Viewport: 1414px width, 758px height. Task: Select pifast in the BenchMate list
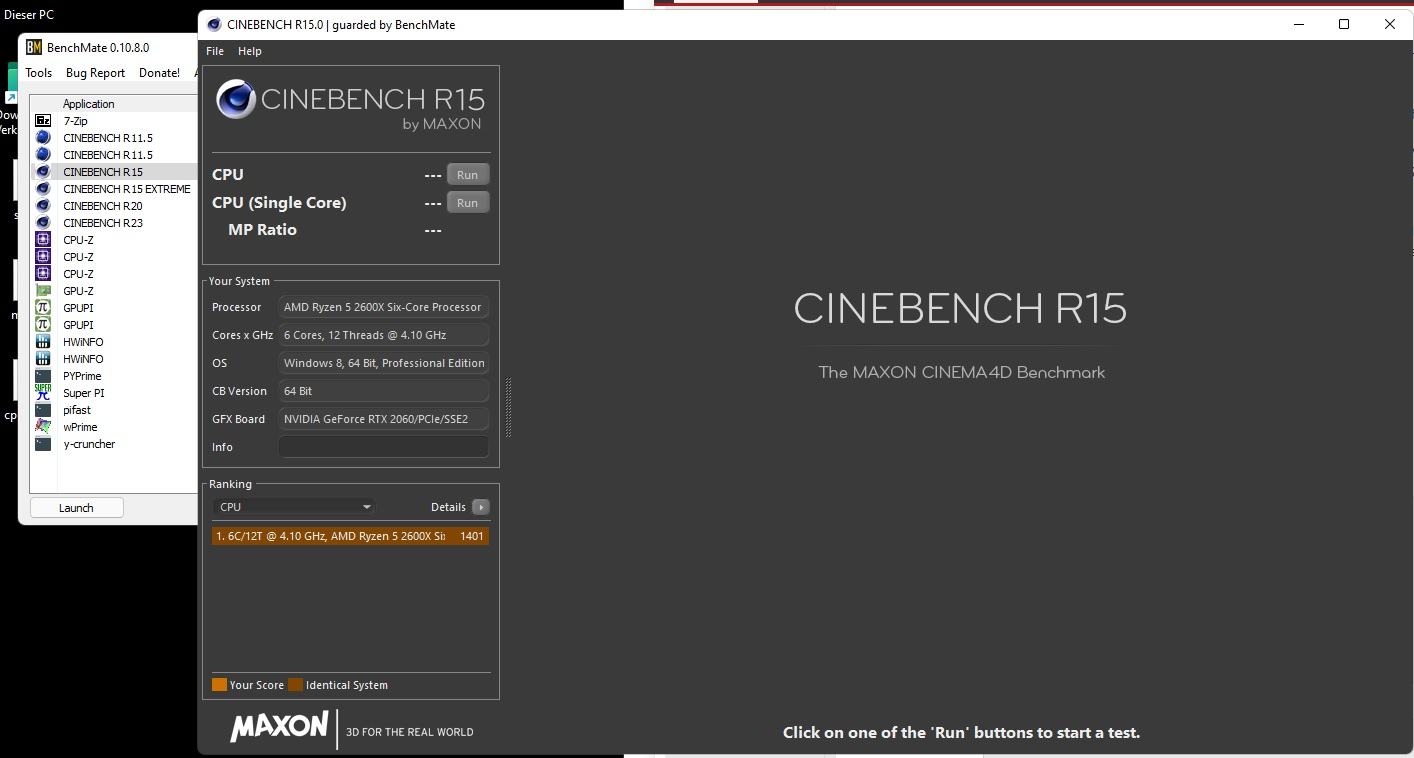[77, 410]
